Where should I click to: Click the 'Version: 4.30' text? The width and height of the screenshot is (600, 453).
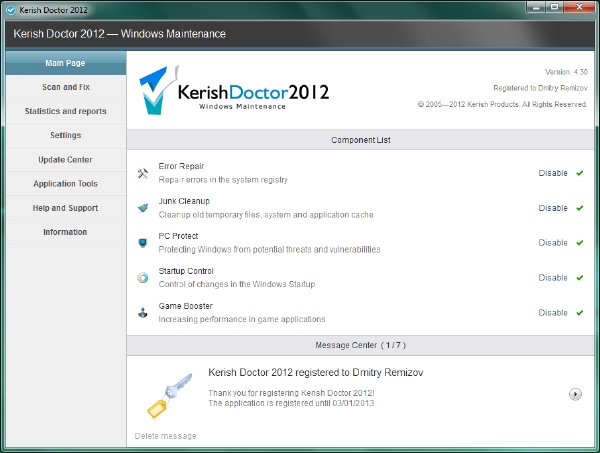coord(566,72)
